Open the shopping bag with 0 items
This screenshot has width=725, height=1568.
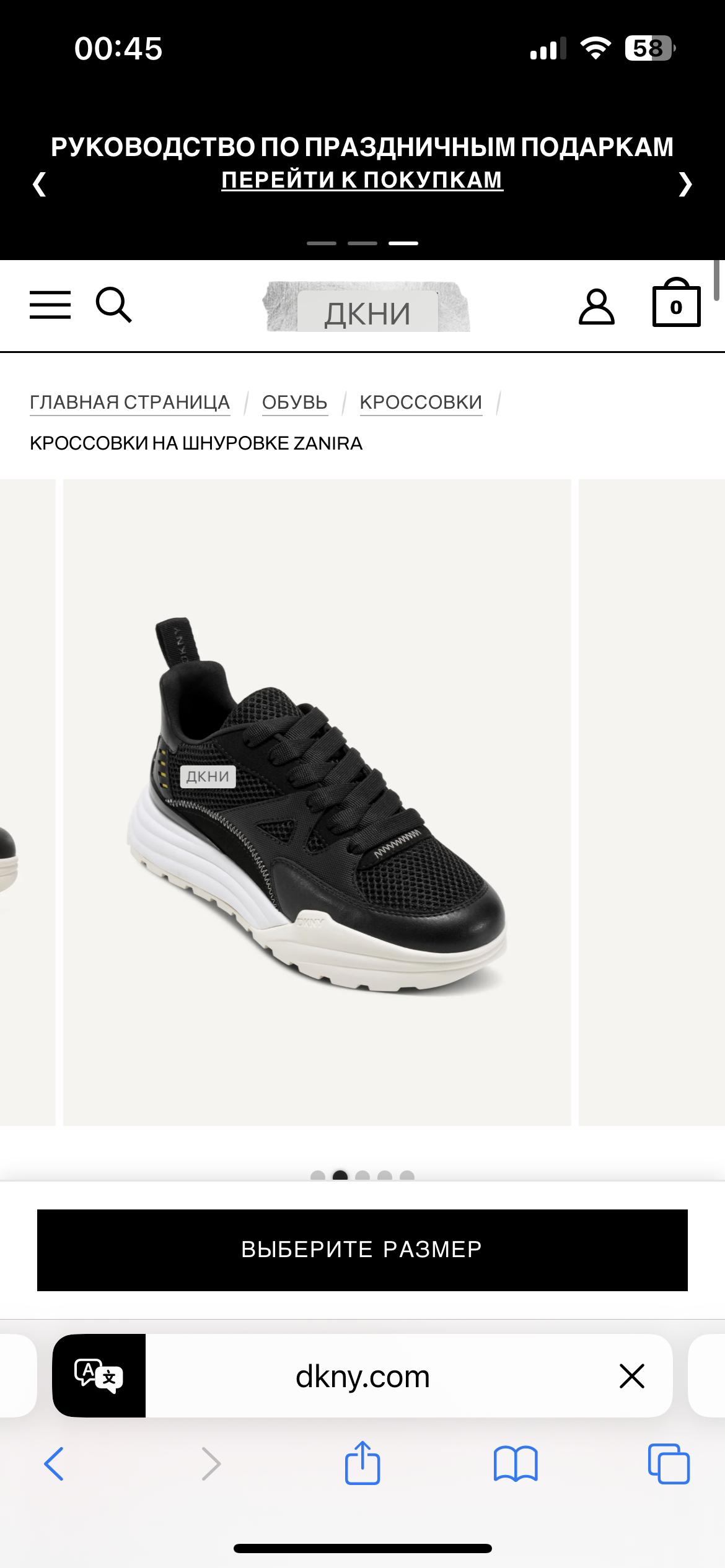point(676,303)
